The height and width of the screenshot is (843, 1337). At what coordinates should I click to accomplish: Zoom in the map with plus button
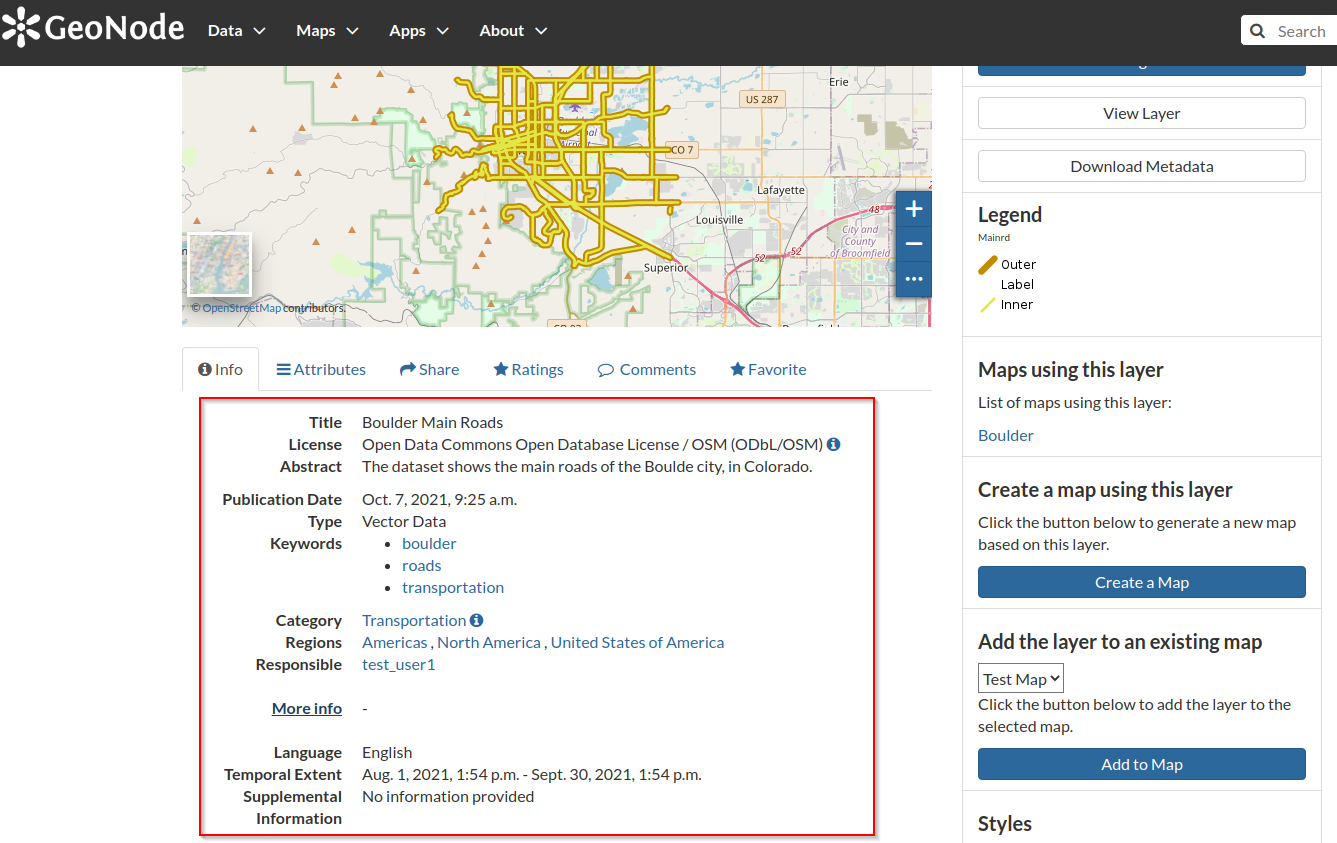913,210
